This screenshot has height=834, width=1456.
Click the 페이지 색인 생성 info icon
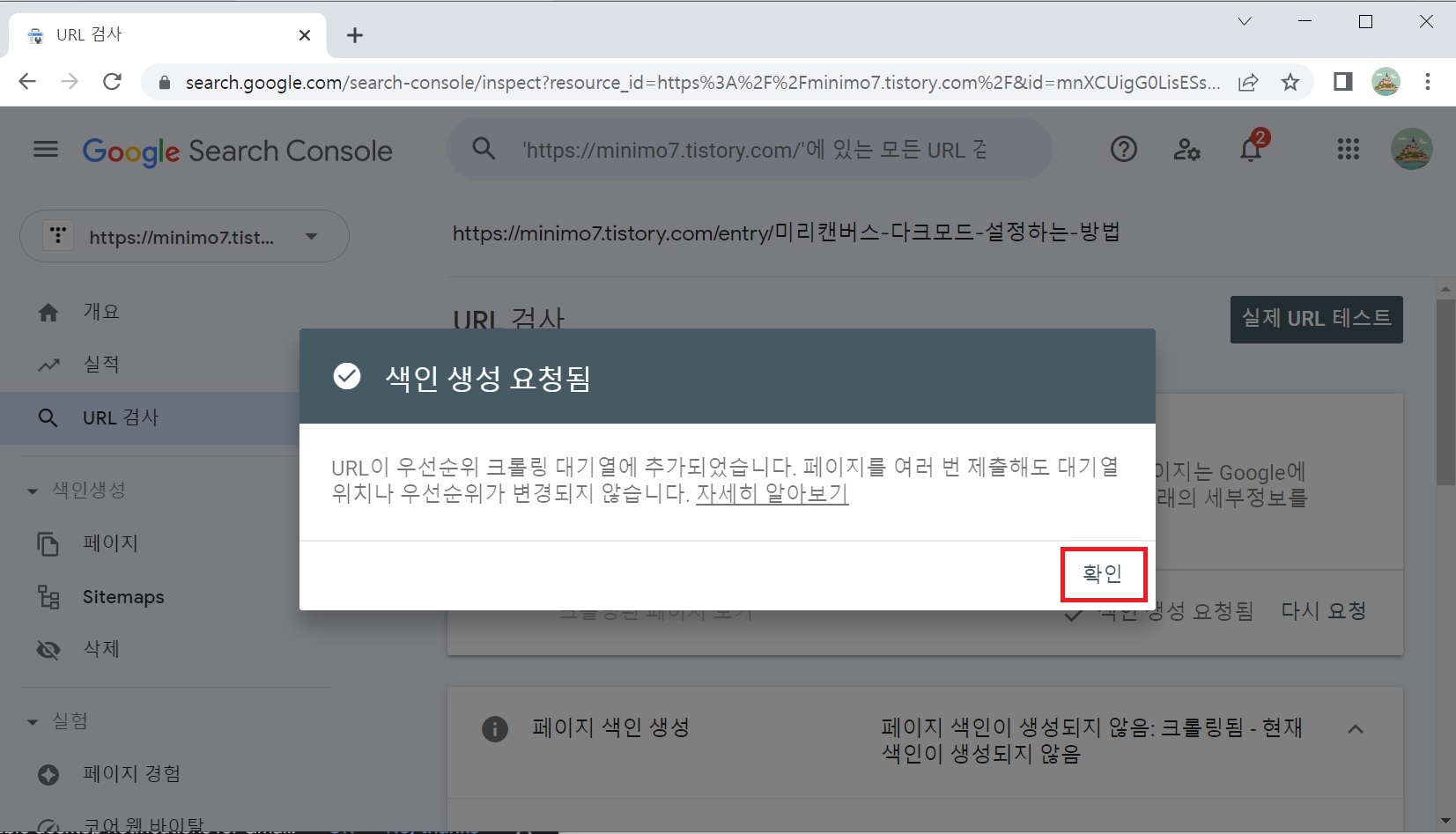[495, 729]
